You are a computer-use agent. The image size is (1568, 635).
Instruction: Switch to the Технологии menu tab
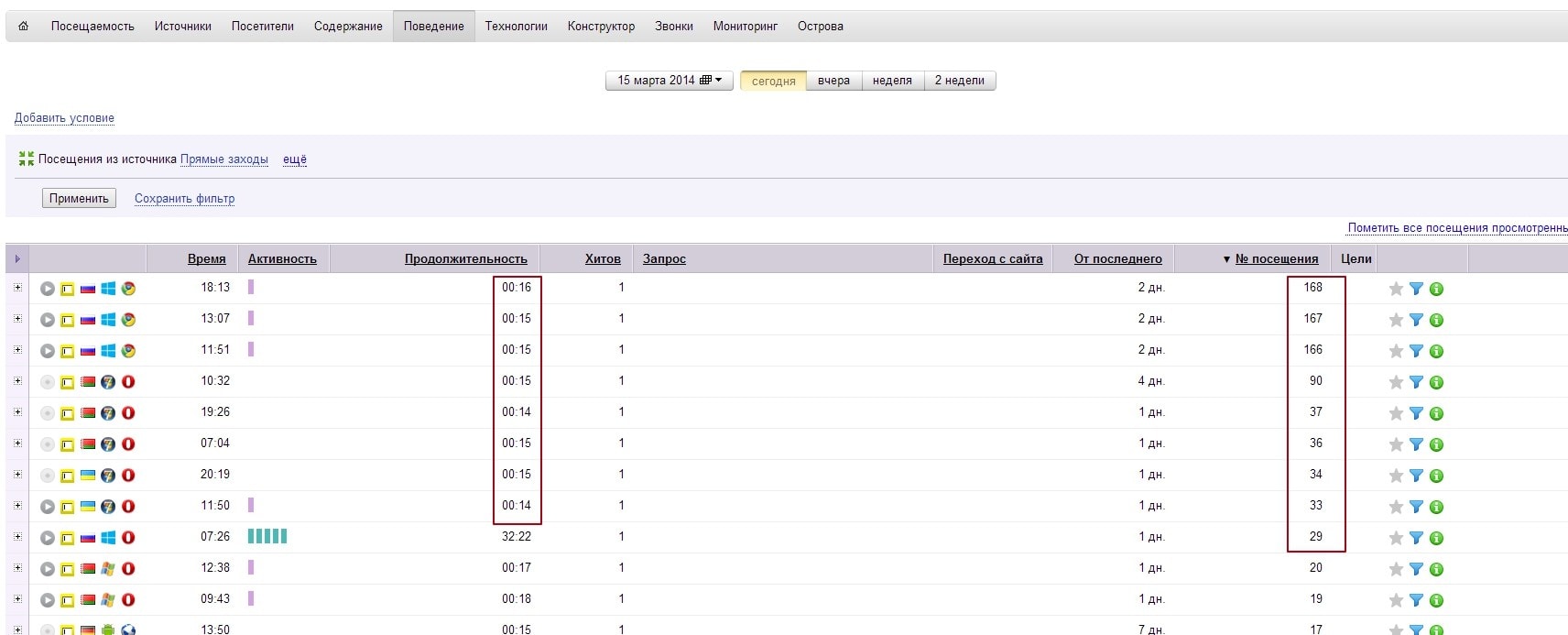[x=516, y=27]
